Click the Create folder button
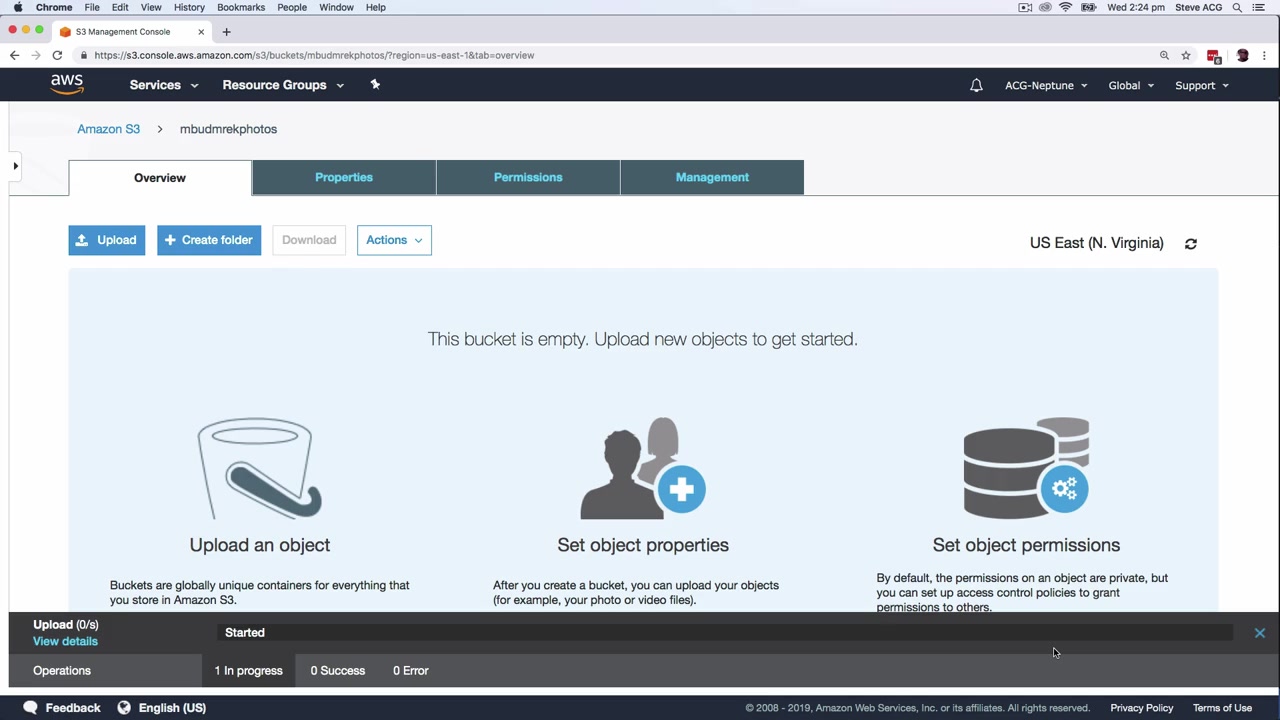1280x720 pixels. (x=209, y=240)
